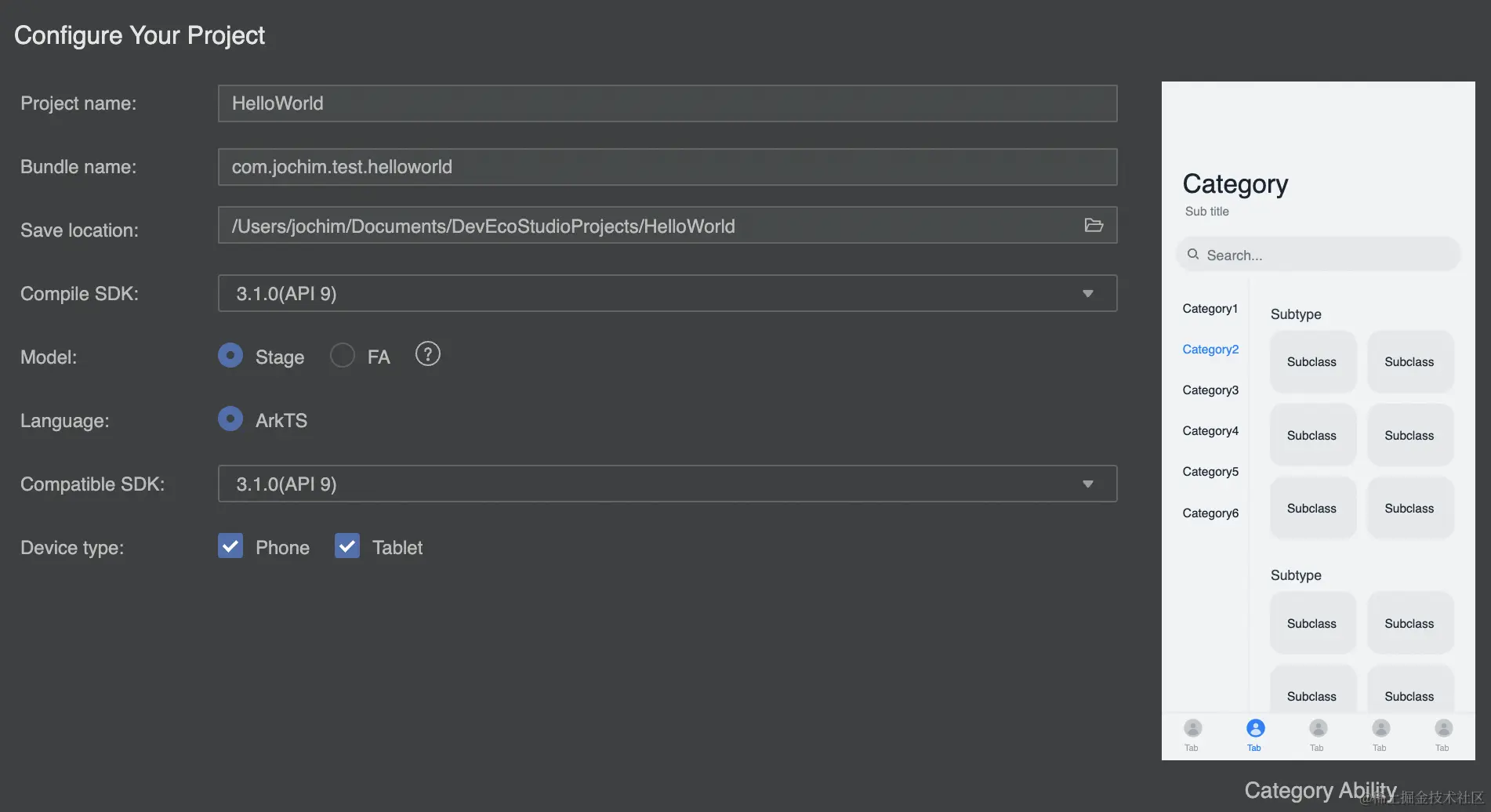The image size is (1491, 812).
Task: Click the Device type label
Action: [x=72, y=548]
